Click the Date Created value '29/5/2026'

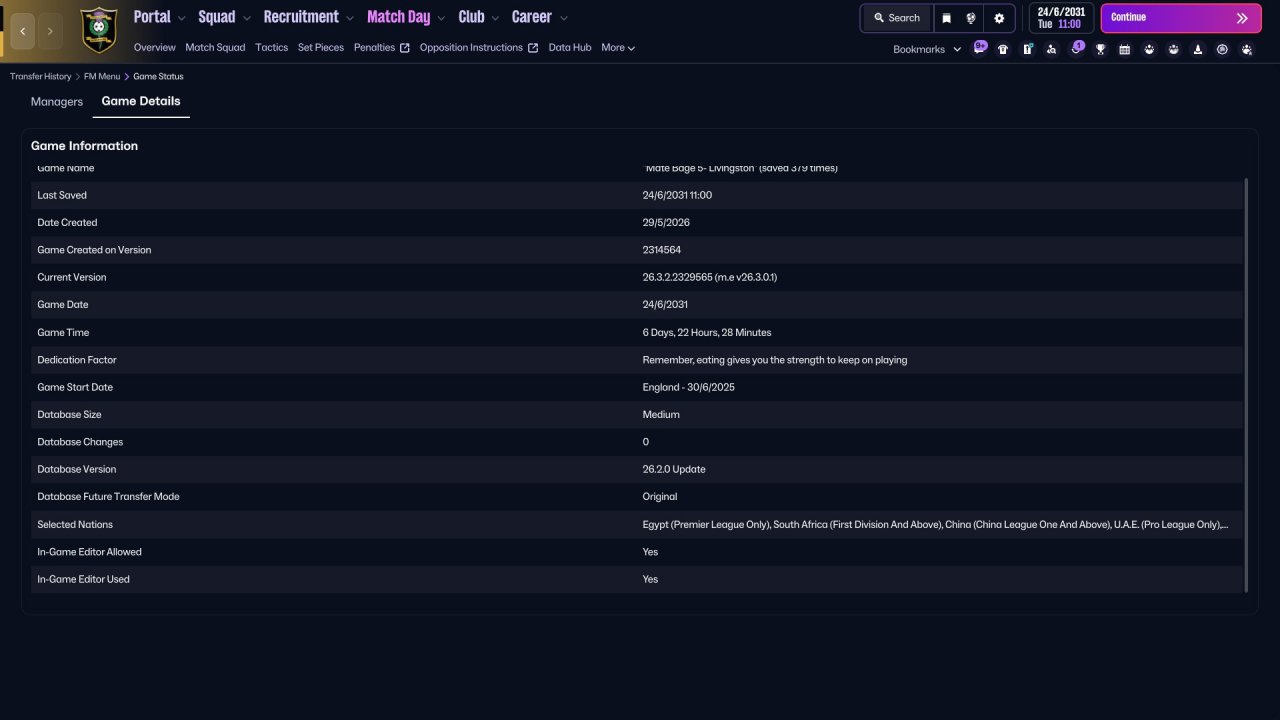point(666,222)
